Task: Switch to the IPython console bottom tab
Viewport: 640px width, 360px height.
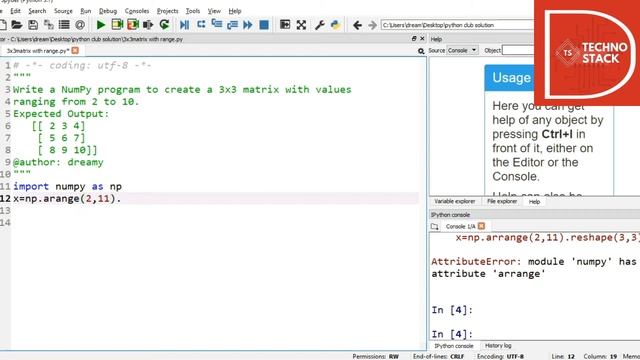Action: [453, 346]
